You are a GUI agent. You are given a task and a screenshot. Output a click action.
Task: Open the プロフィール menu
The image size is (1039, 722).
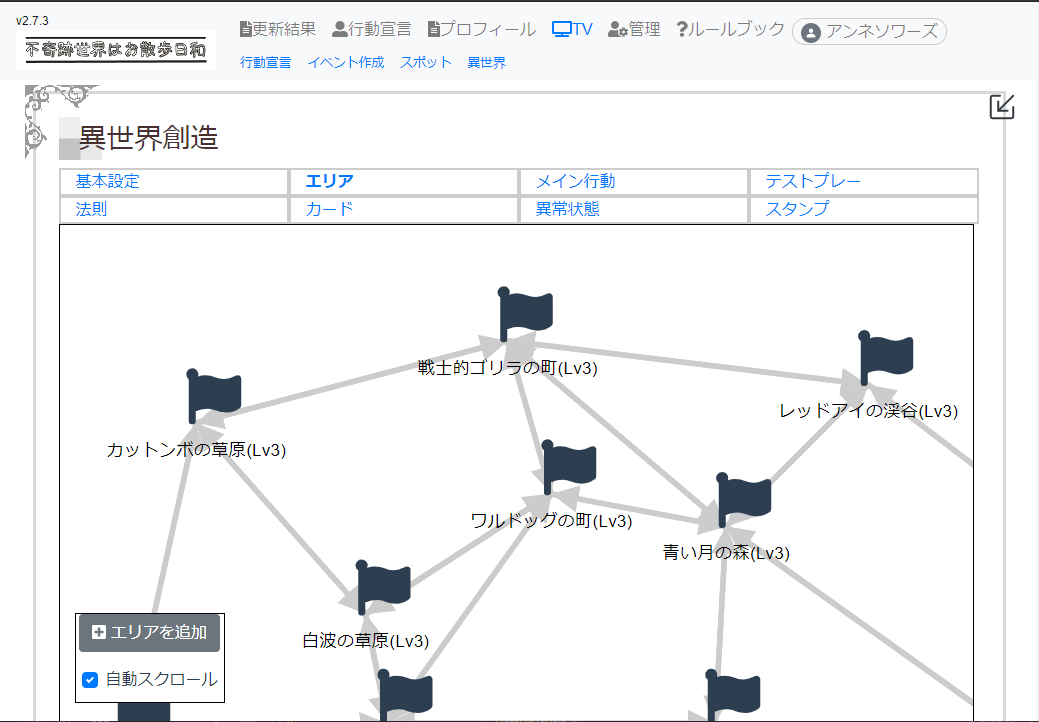(482, 29)
